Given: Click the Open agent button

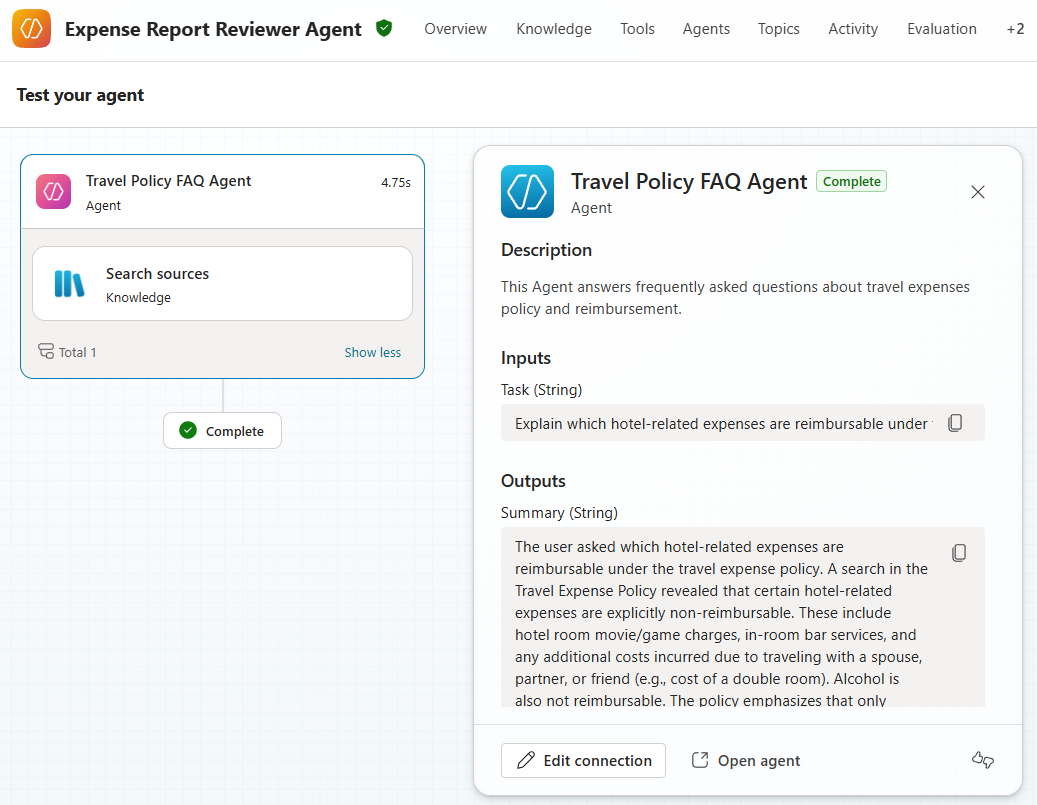Looking at the screenshot, I should point(745,760).
